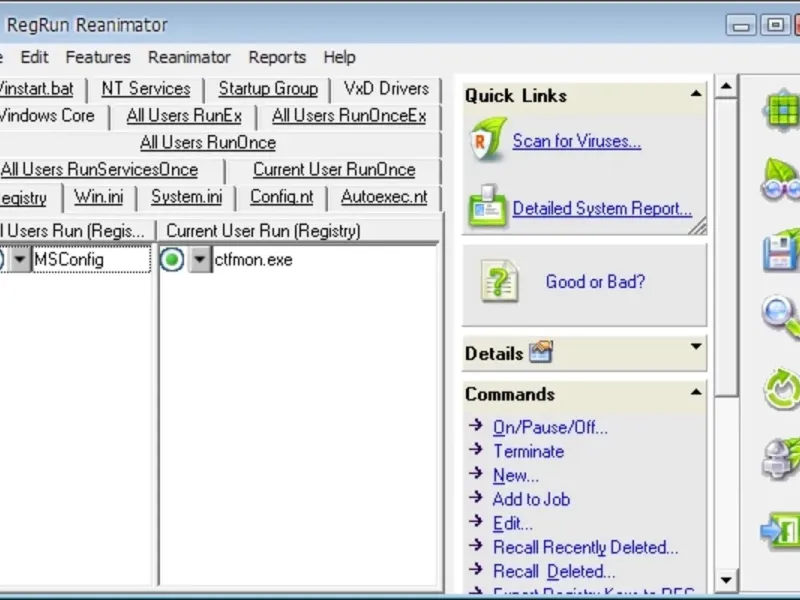Open the Features menu
This screenshot has height=600, width=800.
(x=98, y=57)
